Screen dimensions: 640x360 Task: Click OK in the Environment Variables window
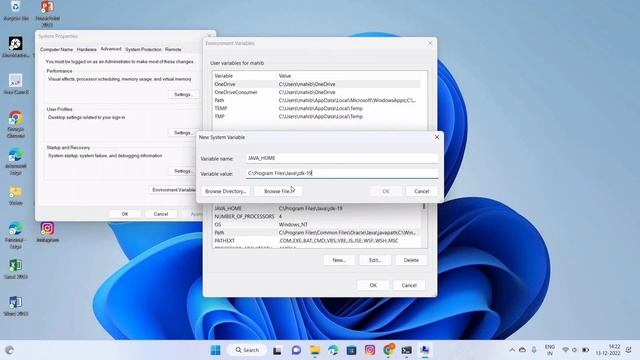[373, 285]
